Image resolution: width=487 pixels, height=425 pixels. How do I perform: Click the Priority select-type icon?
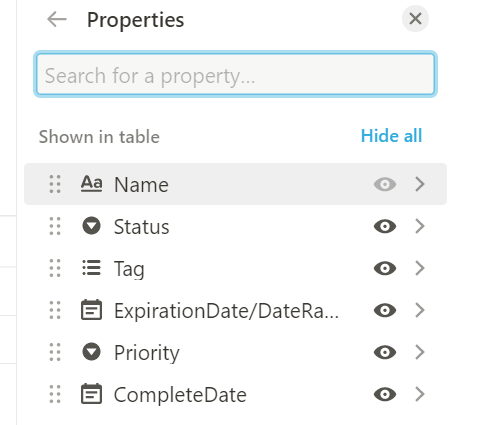point(91,352)
